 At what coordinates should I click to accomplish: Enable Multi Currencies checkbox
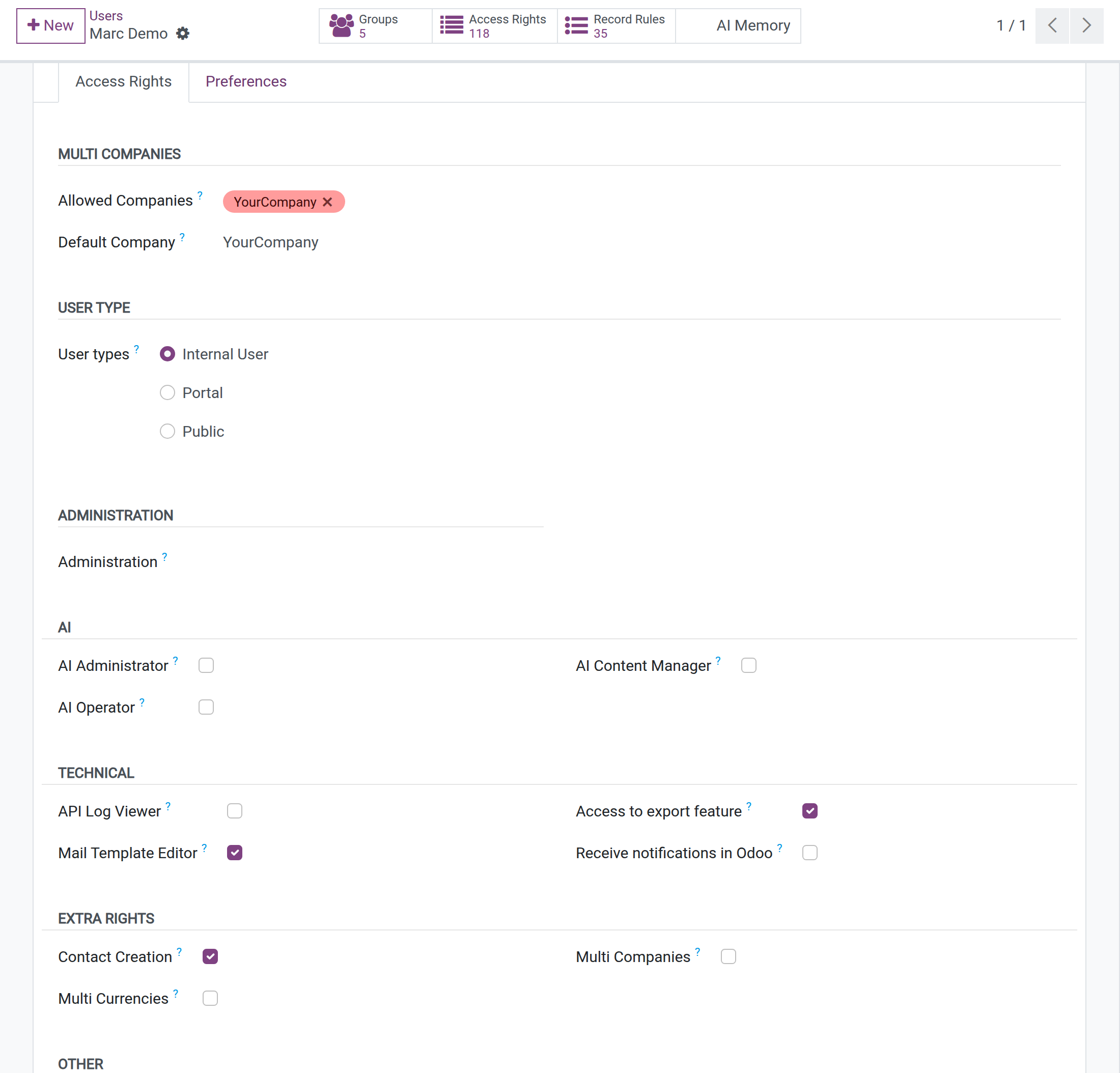coord(210,999)
